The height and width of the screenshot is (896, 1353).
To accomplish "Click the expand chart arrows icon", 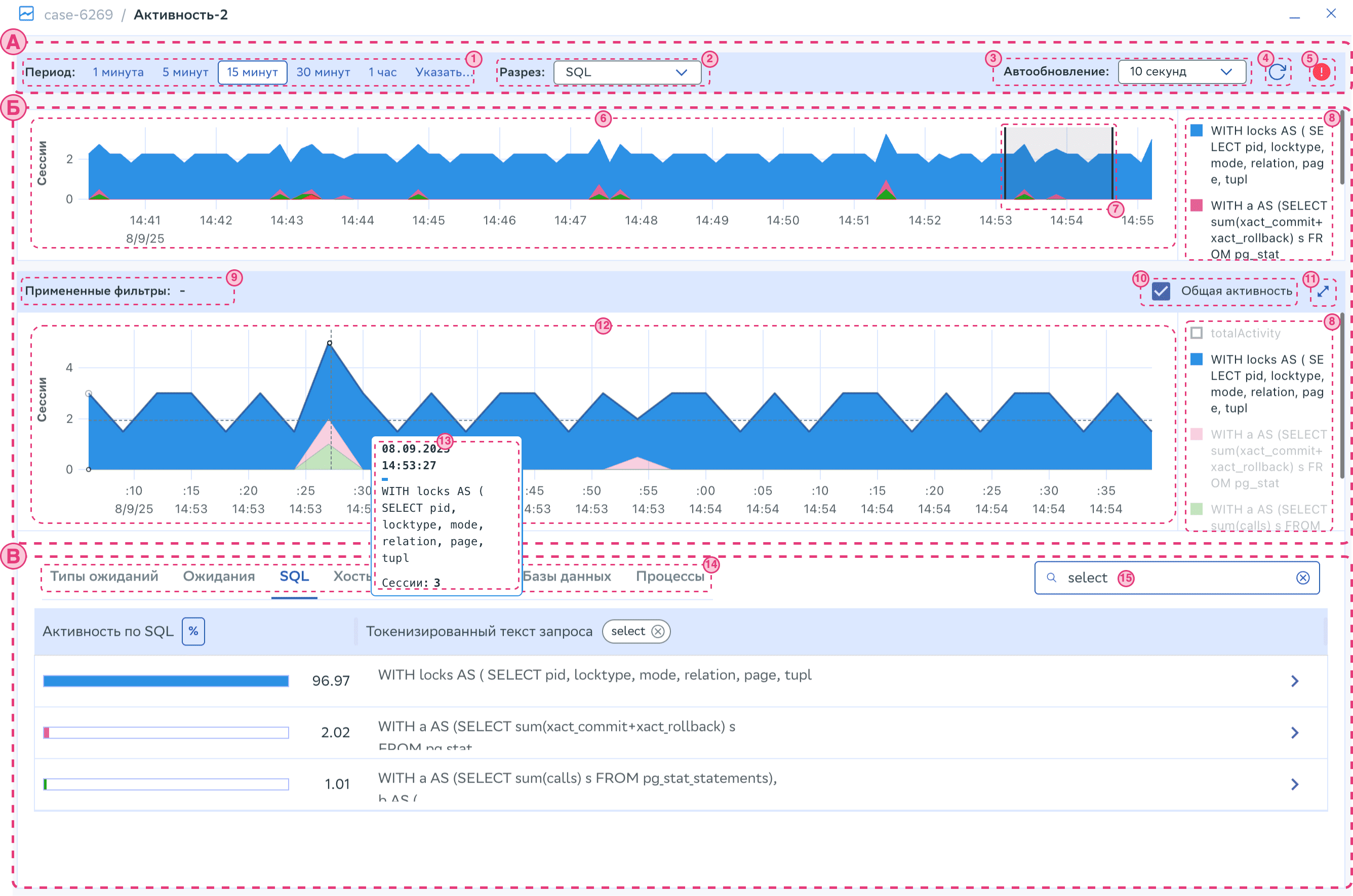I will point(1323,292).
